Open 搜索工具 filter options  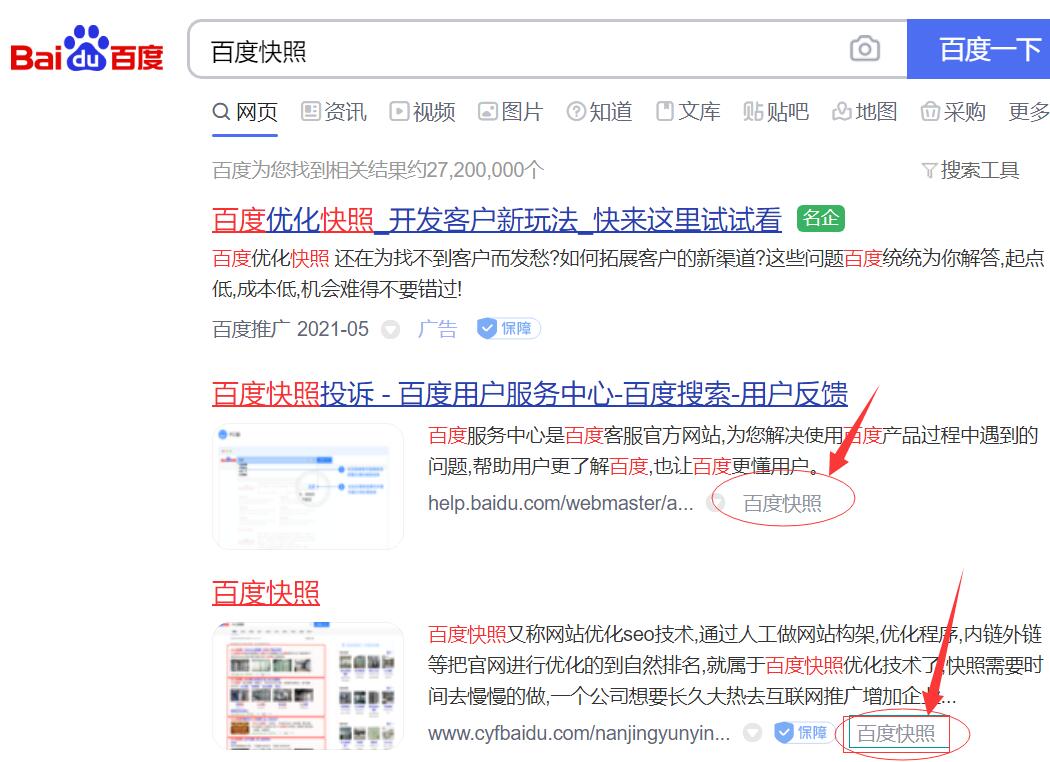click(x=970, y=171)
